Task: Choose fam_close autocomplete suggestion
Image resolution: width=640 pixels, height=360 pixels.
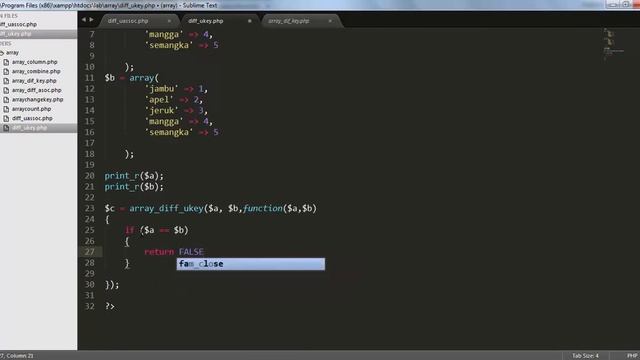Action: click(251, 264)
